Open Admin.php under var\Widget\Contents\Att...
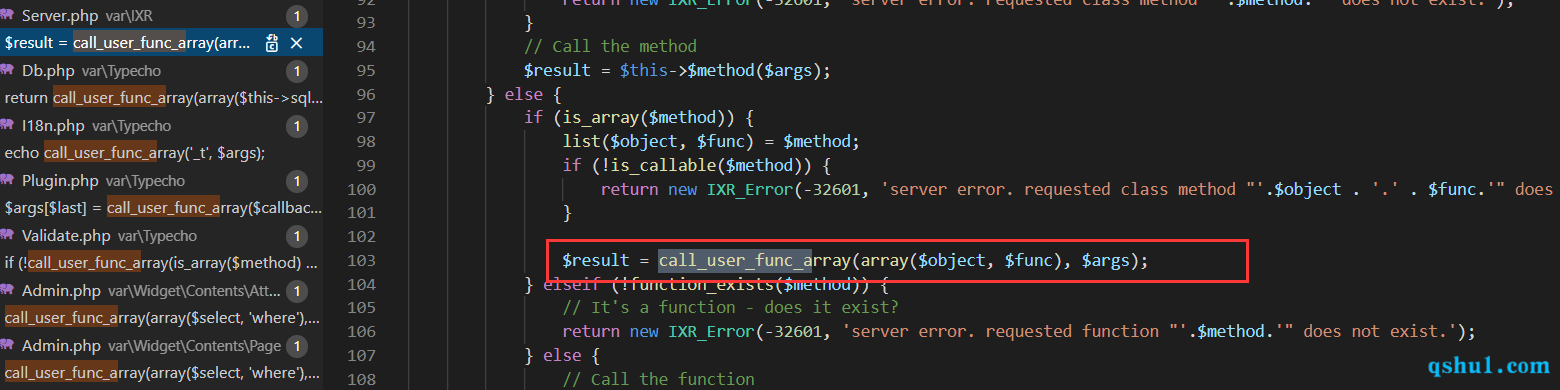The height and width of the screenshot is (390, 1560). [161, 291]
